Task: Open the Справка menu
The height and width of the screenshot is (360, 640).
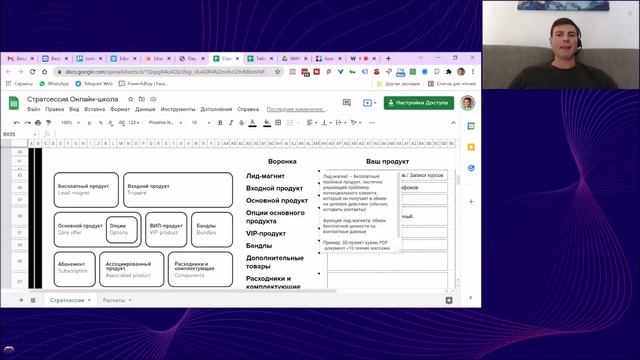Action: pos(248,109)
